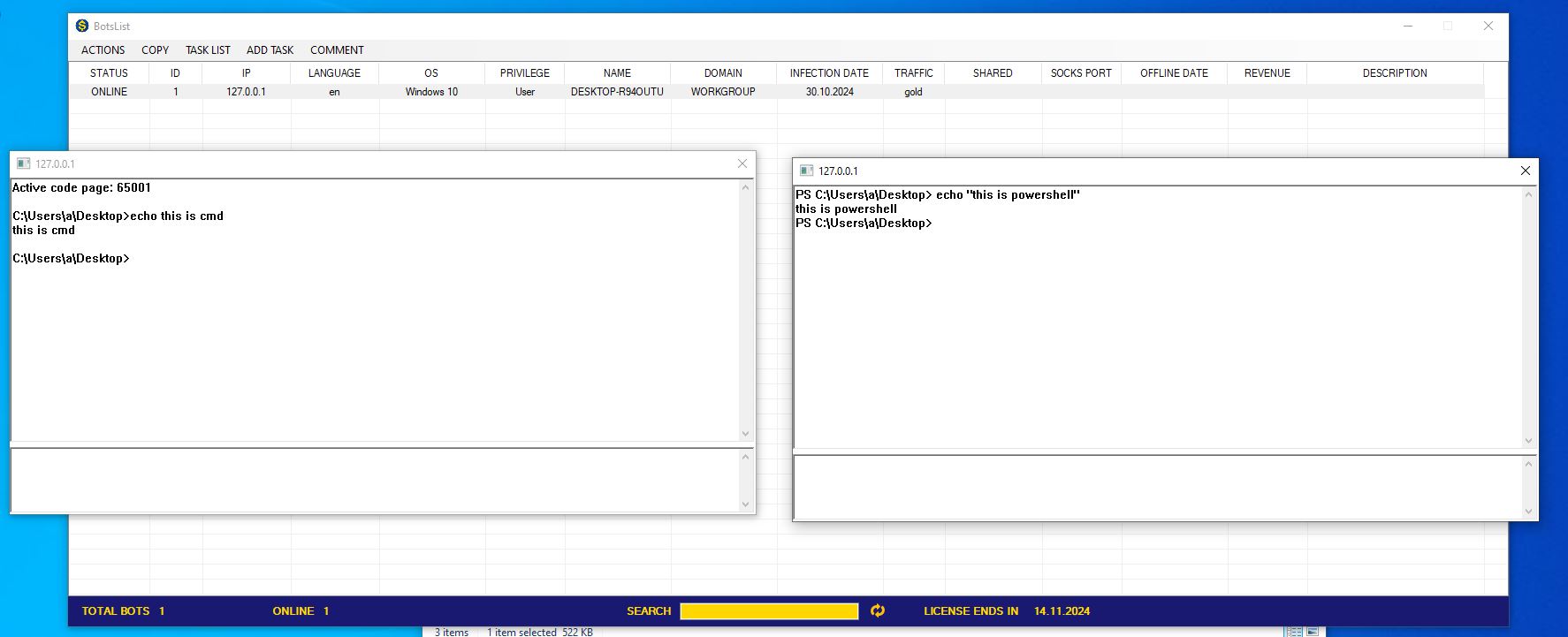The image size is (1568, 637).
Task: Open the COMMENT menu
Action: 337,50
